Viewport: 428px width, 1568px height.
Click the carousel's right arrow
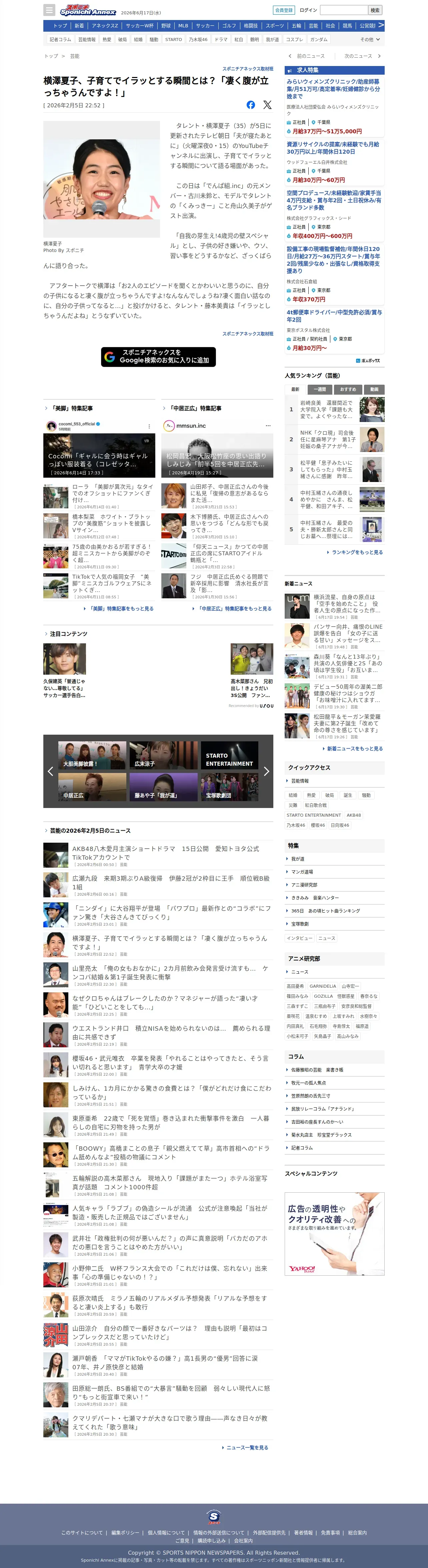coord(266,771)
